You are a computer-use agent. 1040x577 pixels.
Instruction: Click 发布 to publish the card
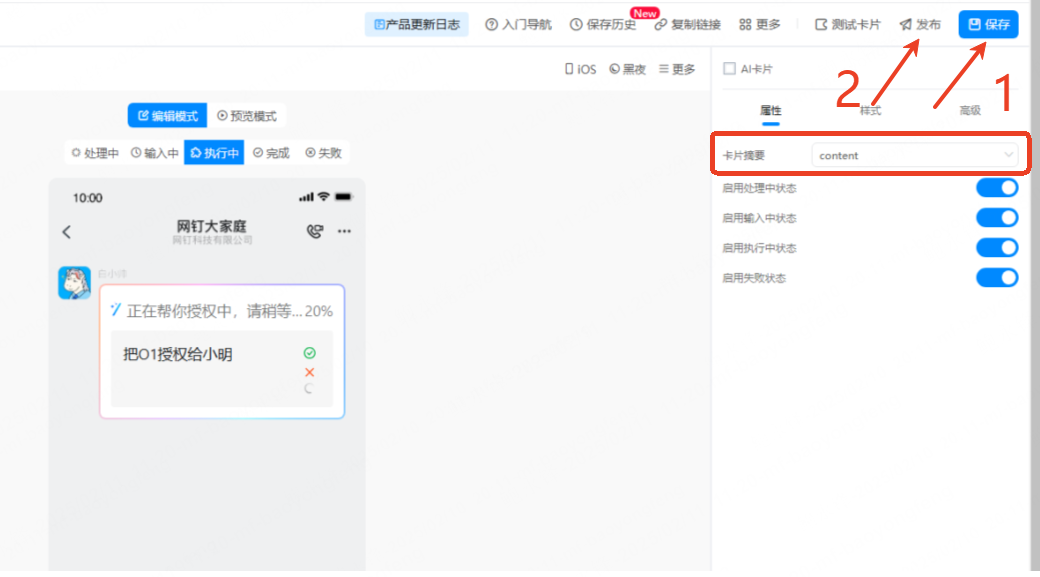coord(919,24)
